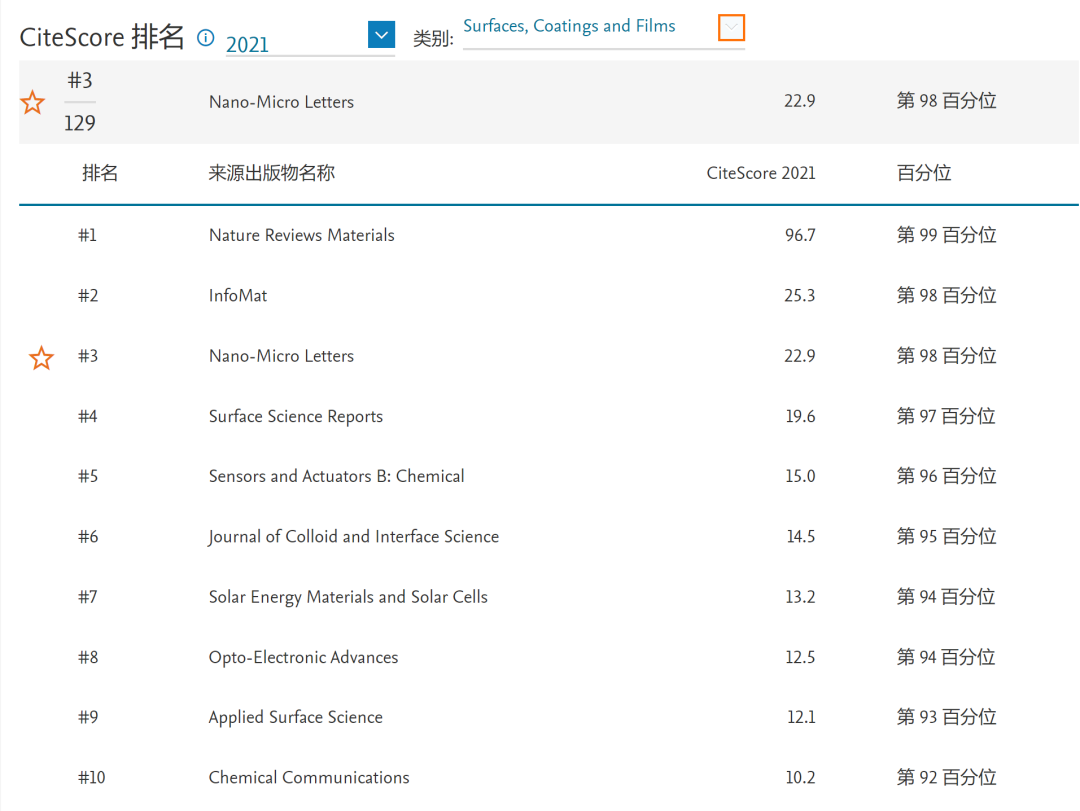This screenshot has height=811, width=1080.
Task: Open Solar Energy Materials and Solar Cells
Action: click(348, 597)
